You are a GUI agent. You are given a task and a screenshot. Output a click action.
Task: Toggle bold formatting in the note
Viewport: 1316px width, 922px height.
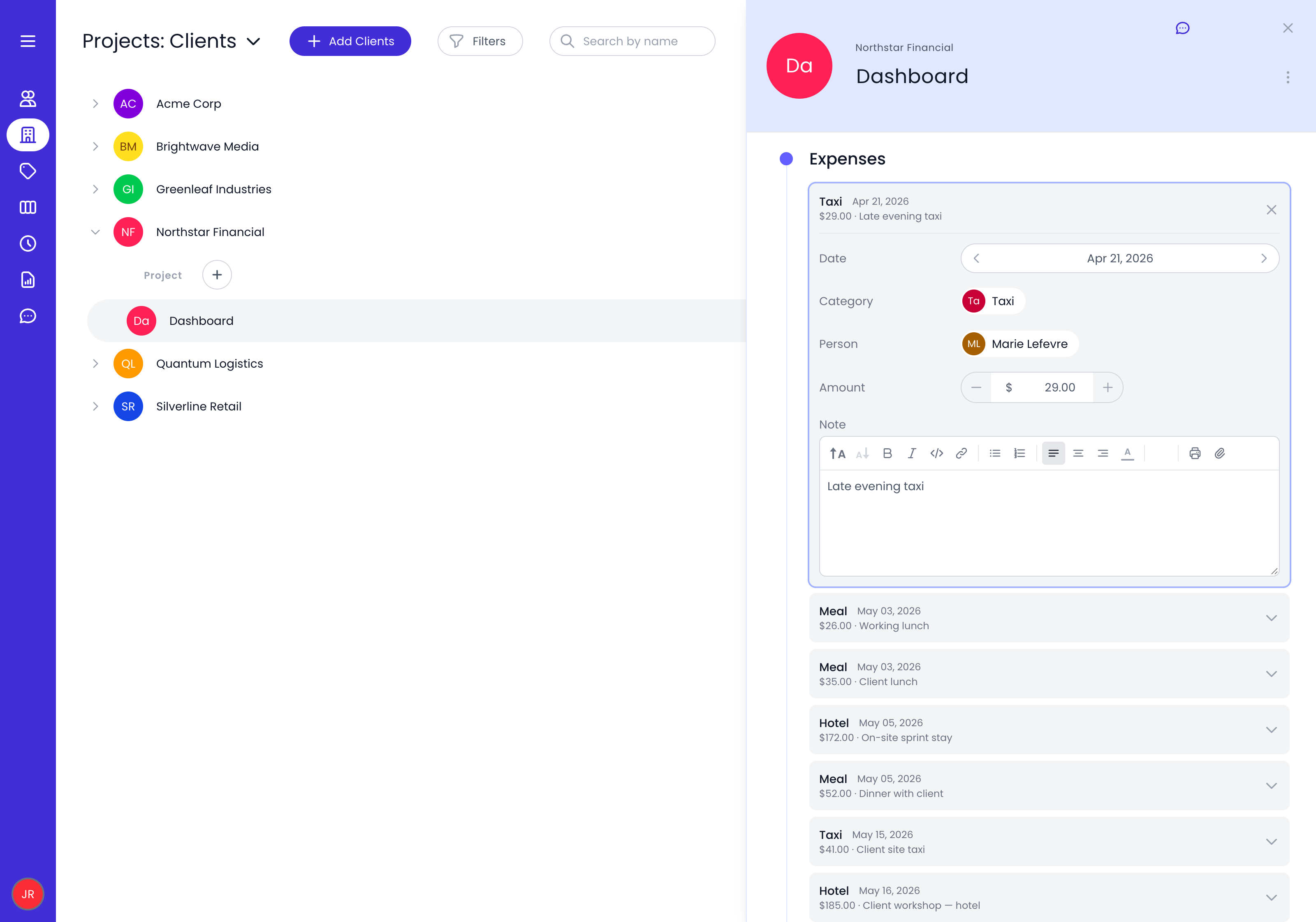[887, 453]
